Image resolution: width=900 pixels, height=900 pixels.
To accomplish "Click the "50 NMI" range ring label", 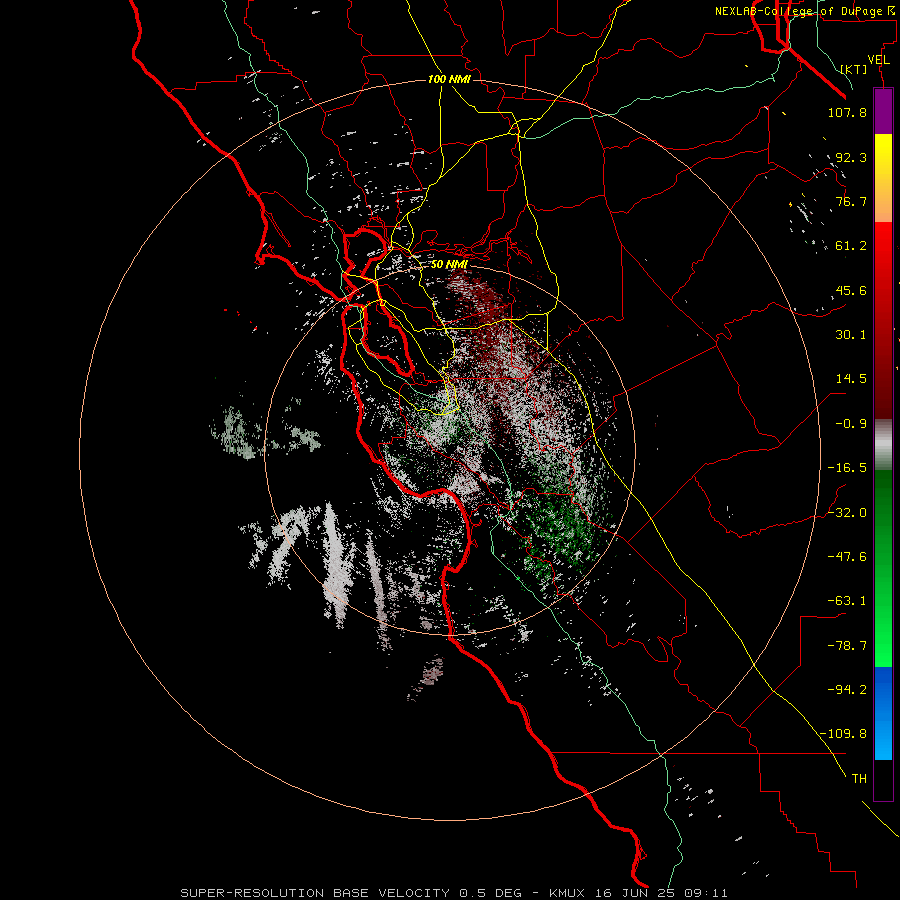I will [449, 265].
